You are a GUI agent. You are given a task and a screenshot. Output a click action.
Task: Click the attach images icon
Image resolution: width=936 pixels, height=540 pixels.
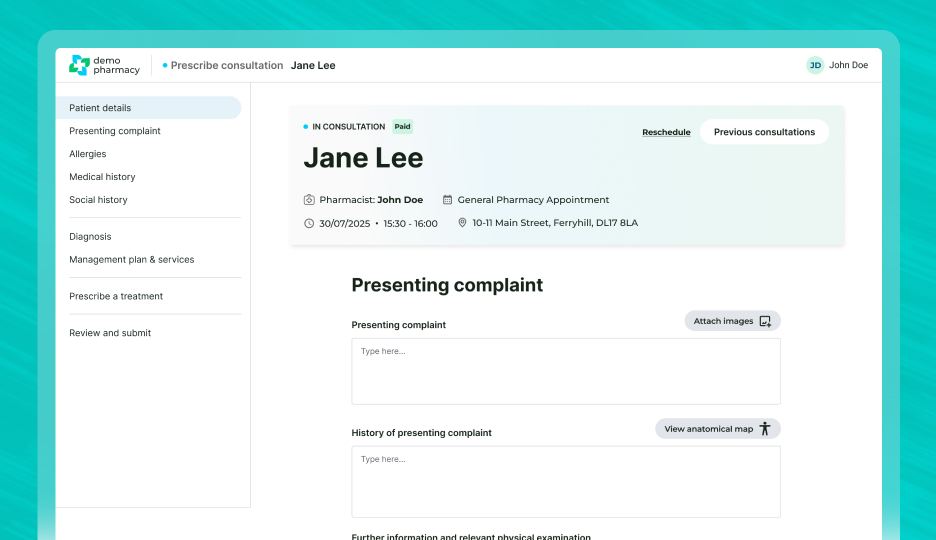coord(765,321)
